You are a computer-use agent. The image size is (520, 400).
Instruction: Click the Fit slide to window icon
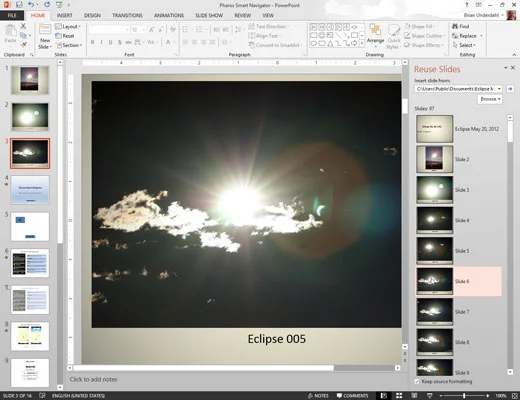tap(514, 396)
